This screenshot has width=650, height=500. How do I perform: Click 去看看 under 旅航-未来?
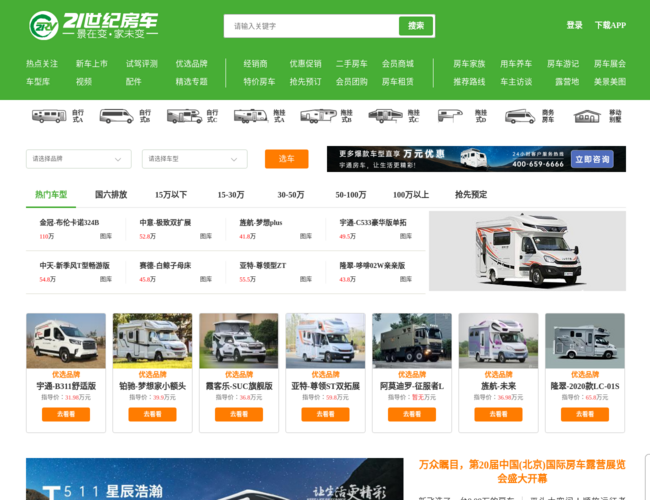(498, 414)
